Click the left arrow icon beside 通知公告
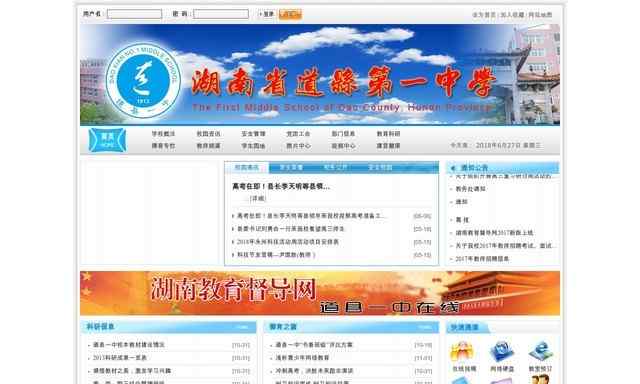Screen dimensions: 640x384 [x=453, y=168]
